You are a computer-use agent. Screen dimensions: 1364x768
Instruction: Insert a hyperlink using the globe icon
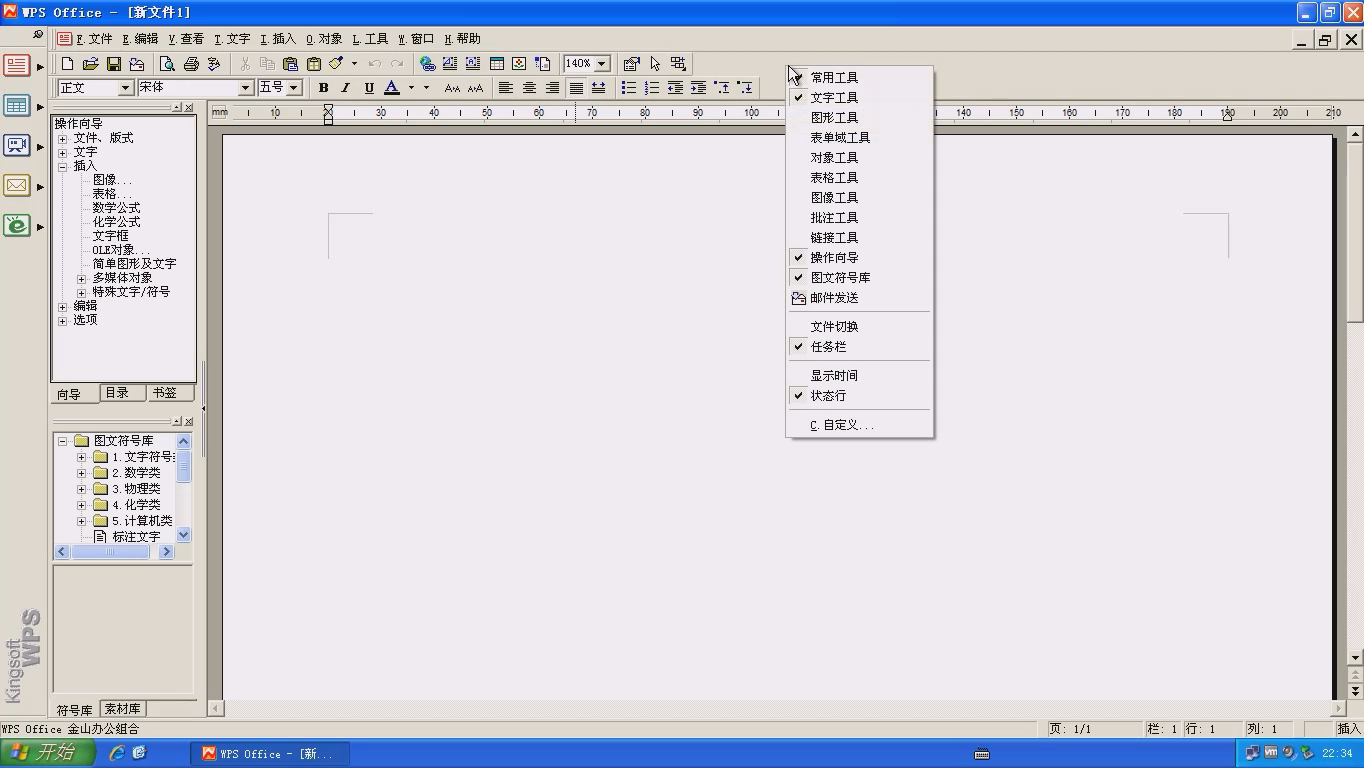point(427,64)
